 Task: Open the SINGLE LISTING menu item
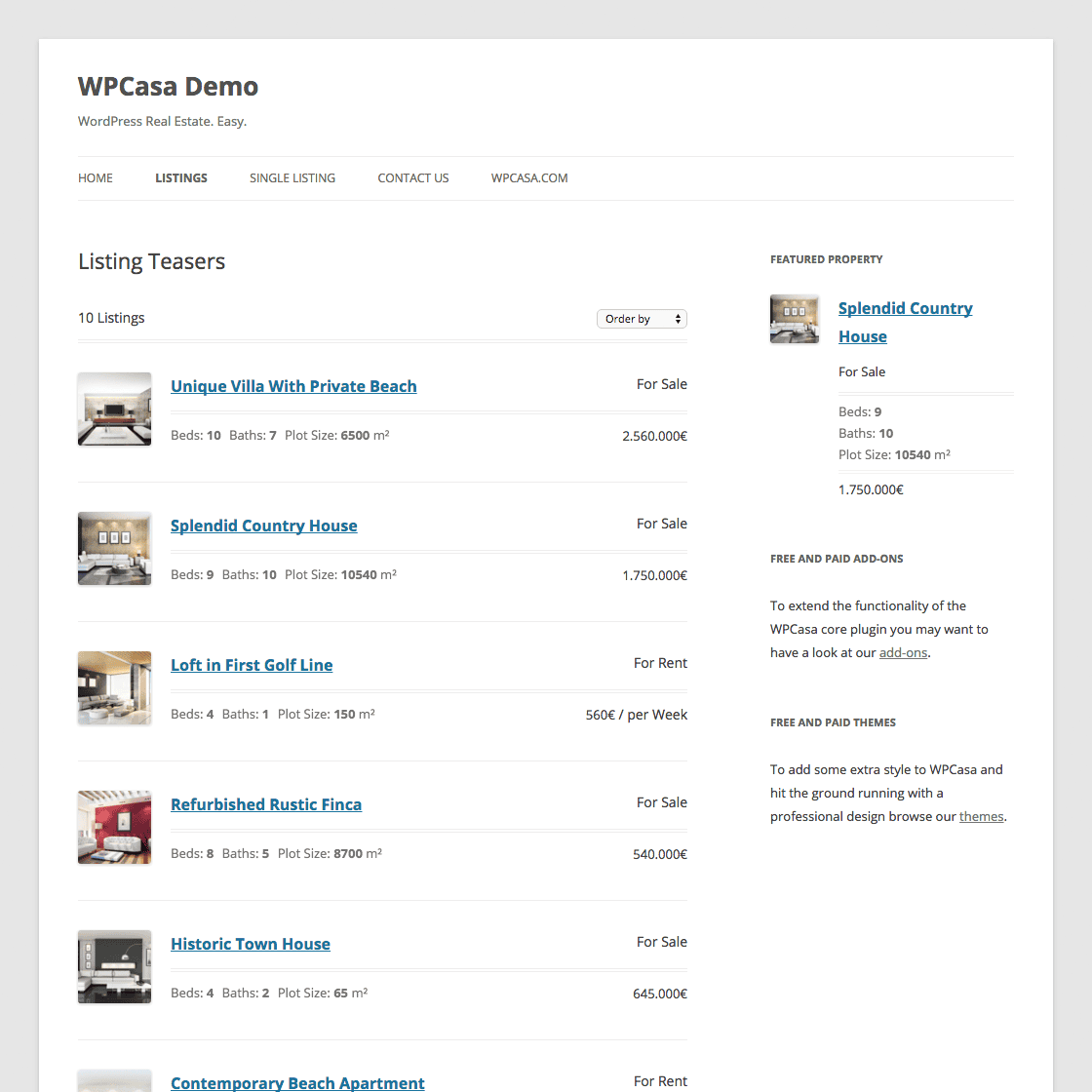point(292,177)
